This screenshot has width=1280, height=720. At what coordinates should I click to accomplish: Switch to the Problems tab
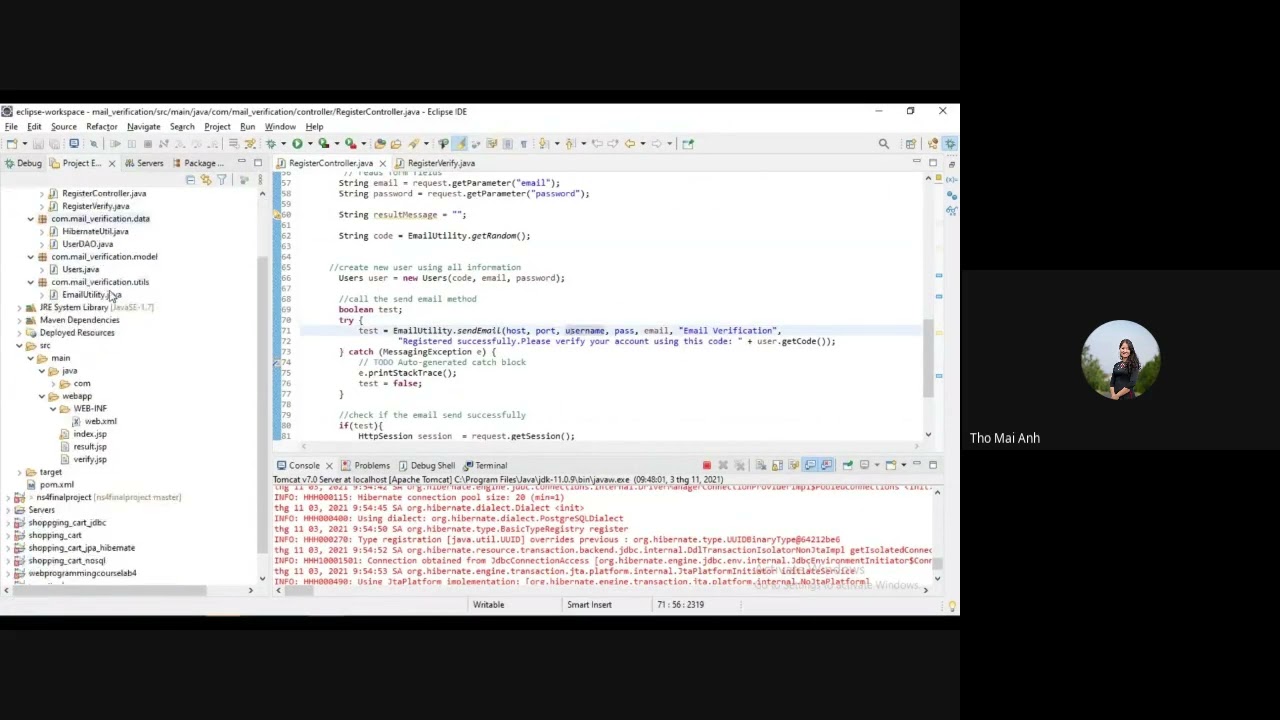tap(365, 465)
